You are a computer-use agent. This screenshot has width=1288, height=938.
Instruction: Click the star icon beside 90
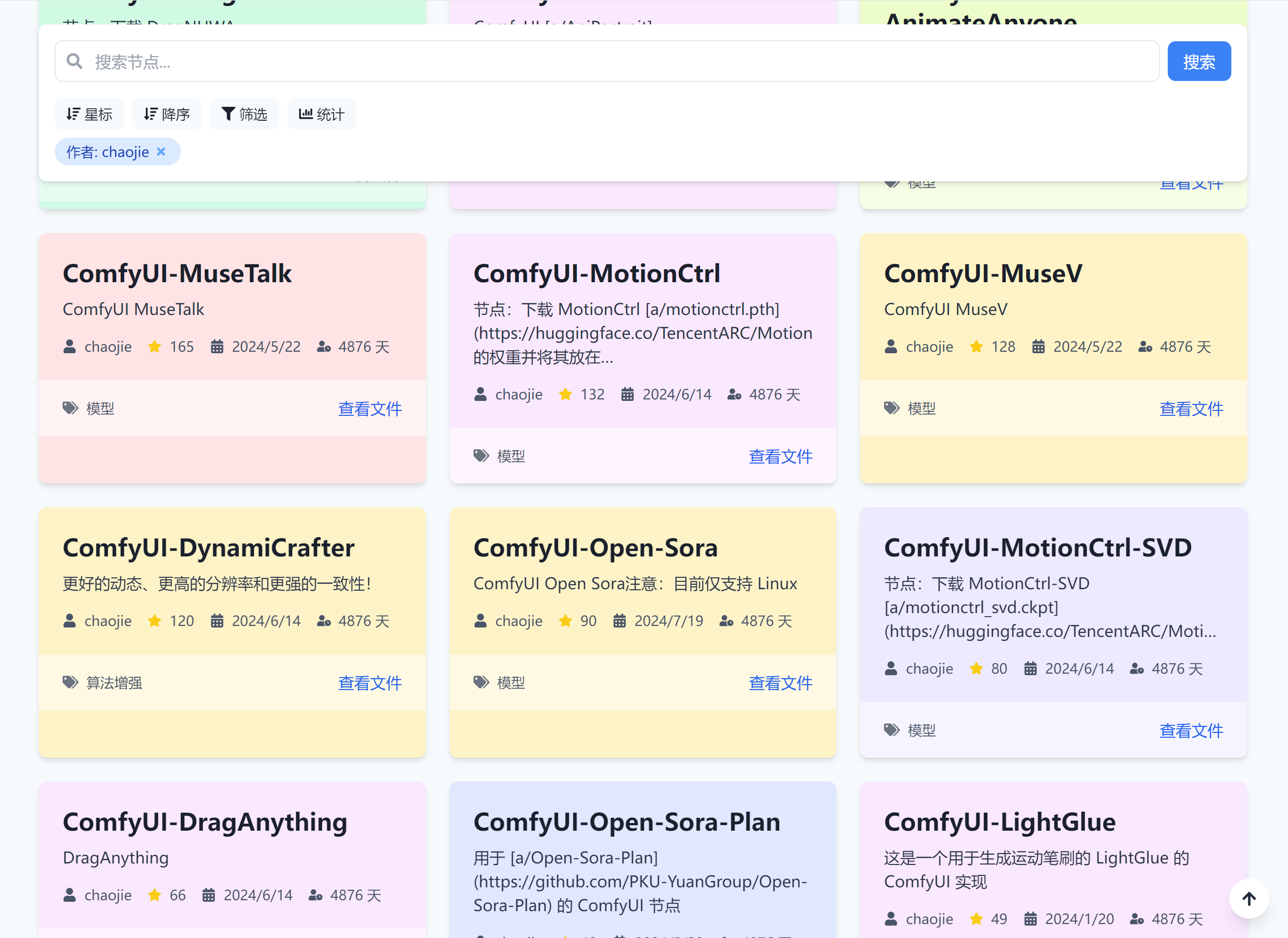(x=565, y=621)
